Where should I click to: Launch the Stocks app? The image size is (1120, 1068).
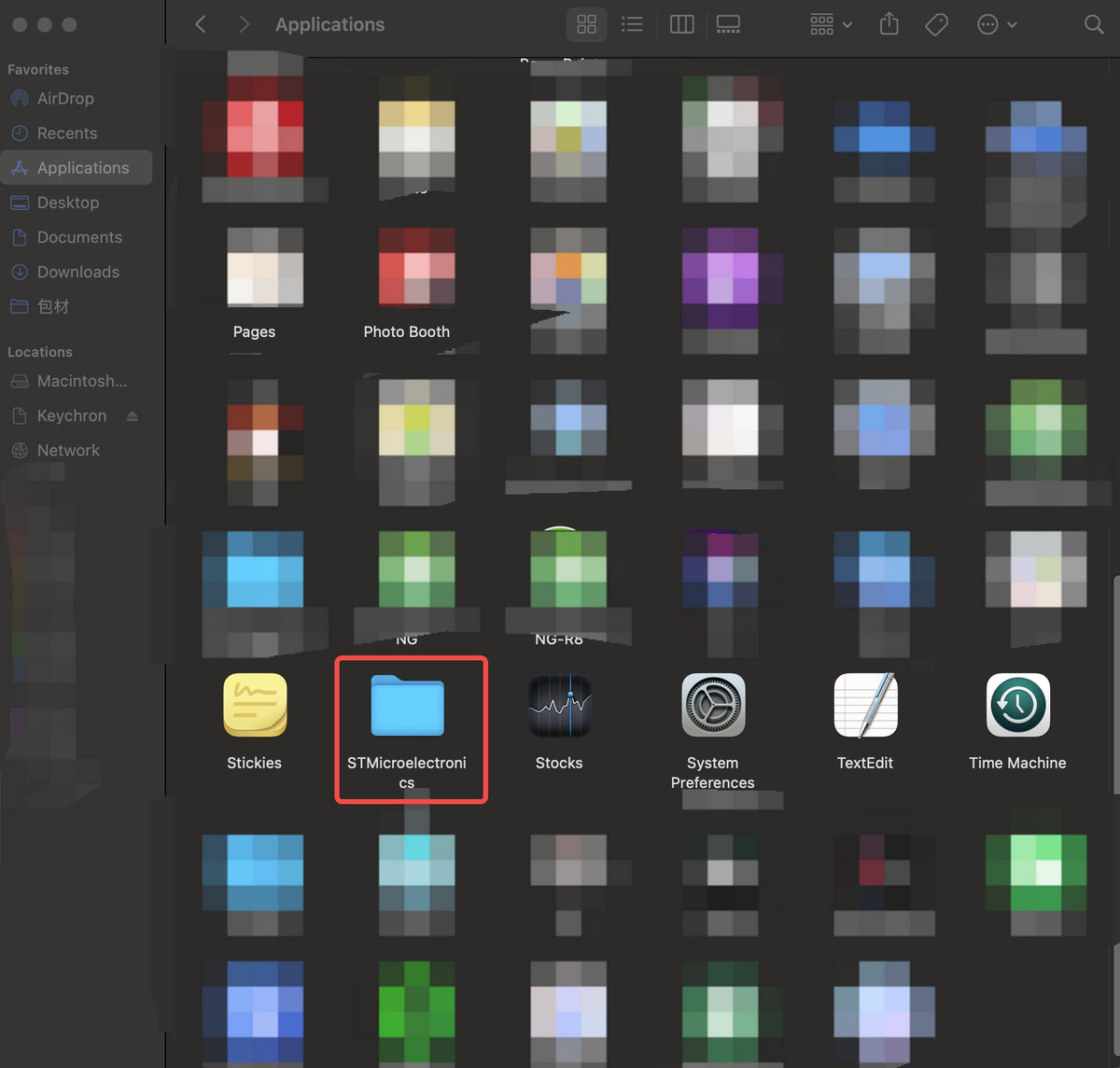click(x=559, y=706)
